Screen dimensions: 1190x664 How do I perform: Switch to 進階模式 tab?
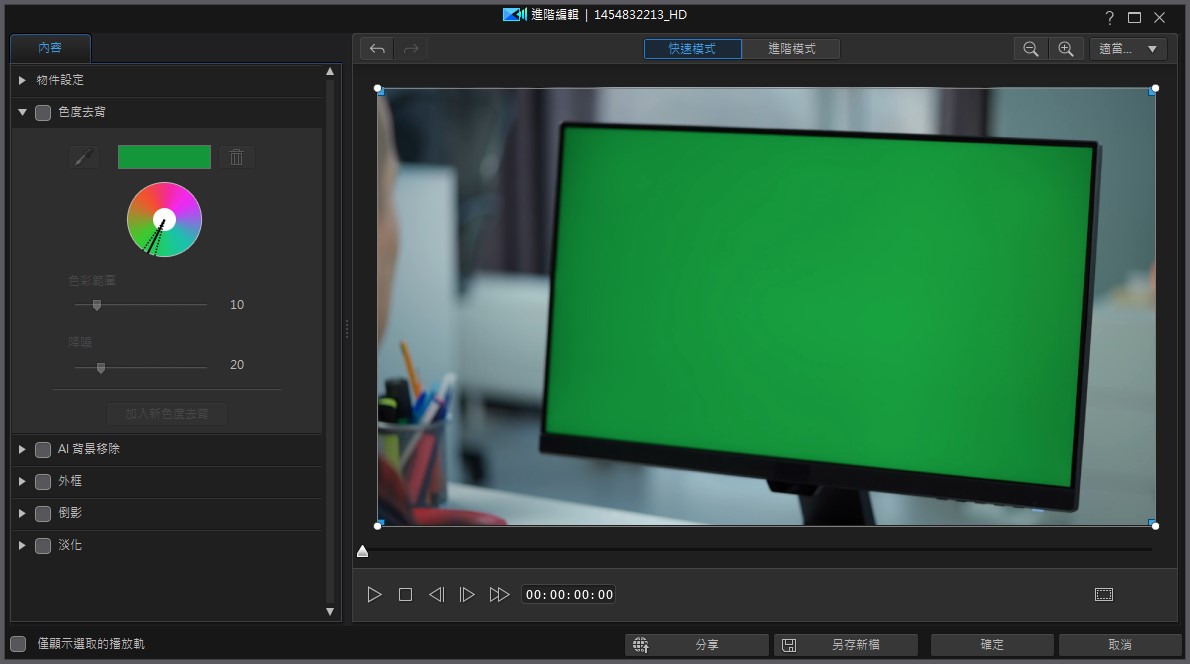tap(791, 49)
